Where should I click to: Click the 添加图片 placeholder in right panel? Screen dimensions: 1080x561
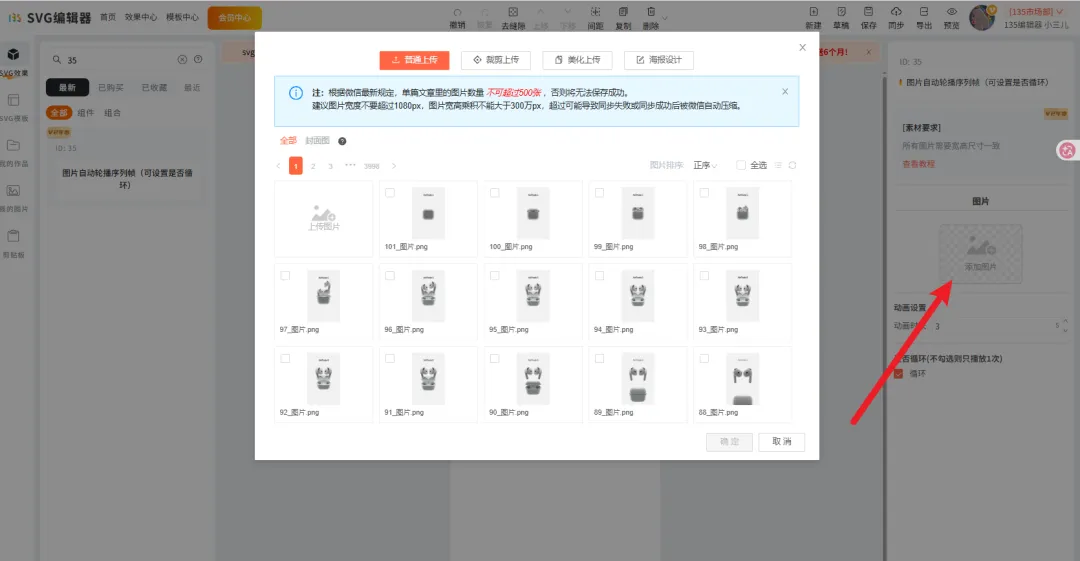[x=980, y=253]
